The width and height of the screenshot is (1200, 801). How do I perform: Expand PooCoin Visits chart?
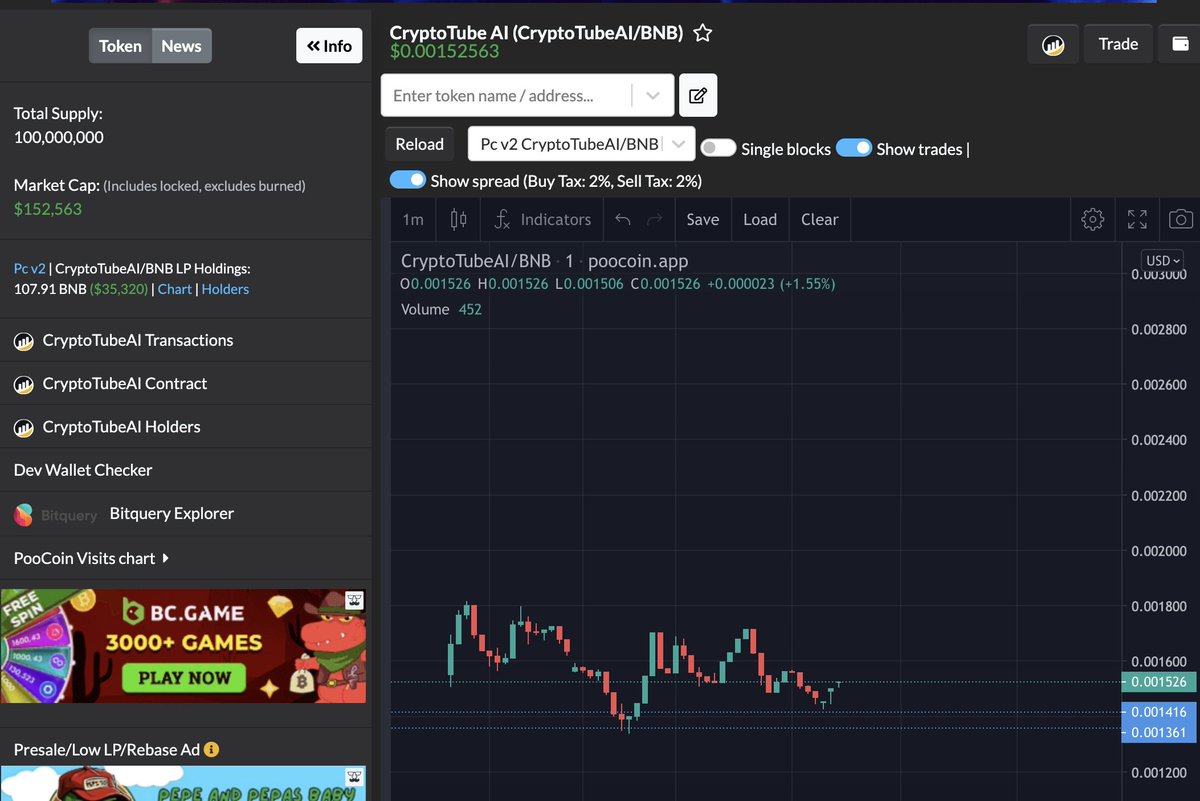click(x=91, y=558)
